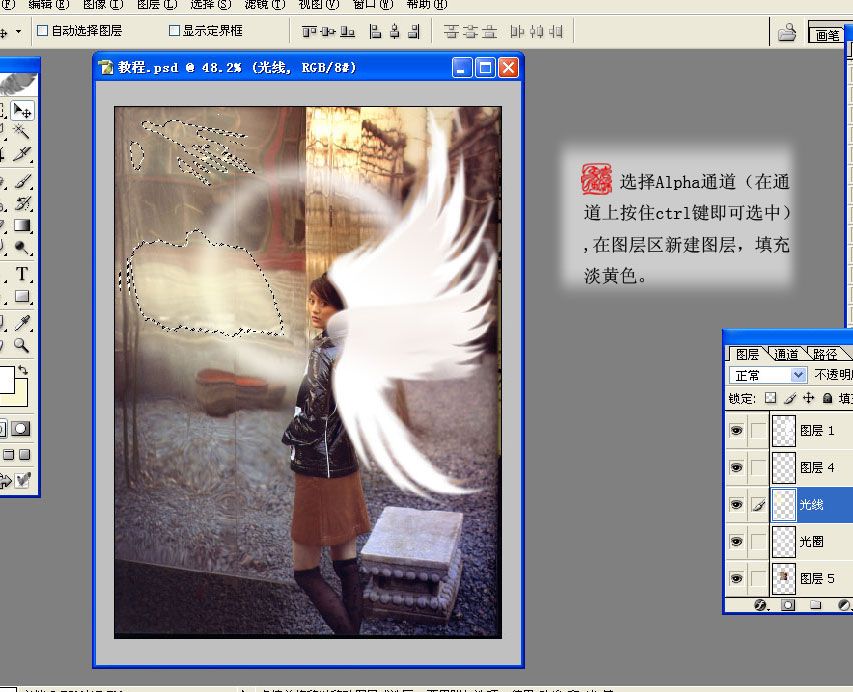Open the 帮助 help menu
Image resolution: width=853 pixels, height=692 pixels.
(x=426, y=5)
